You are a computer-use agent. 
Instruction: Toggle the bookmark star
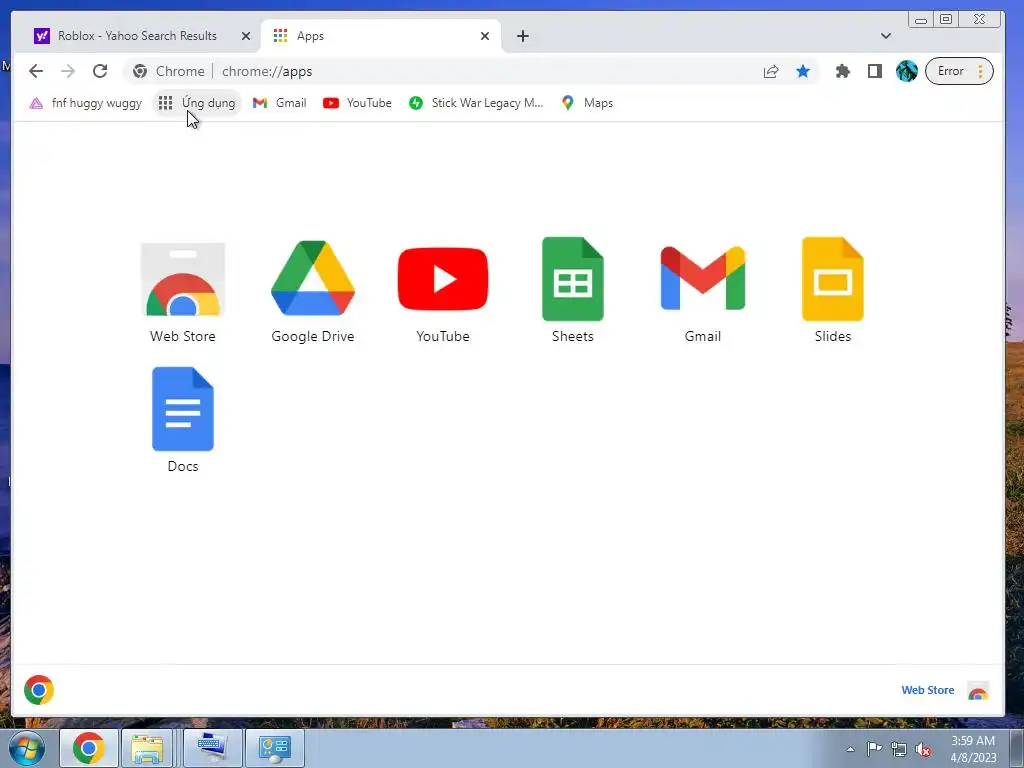803,71
